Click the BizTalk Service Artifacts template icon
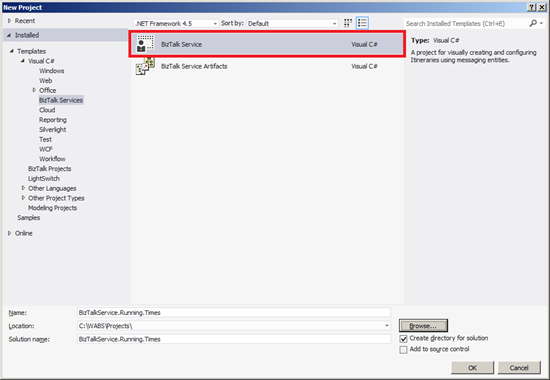The height and width of the screenshot is (380, 550). tap(145, 66)
